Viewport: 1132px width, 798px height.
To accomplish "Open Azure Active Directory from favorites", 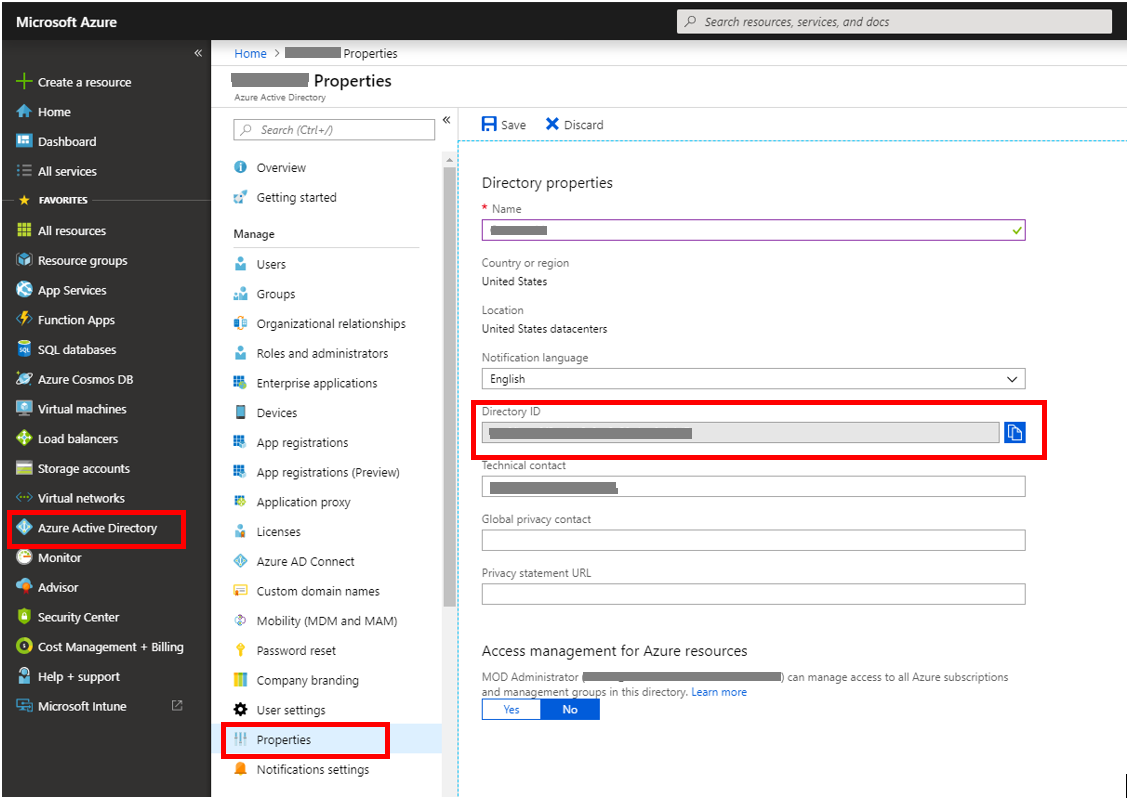I will (97, 528).
